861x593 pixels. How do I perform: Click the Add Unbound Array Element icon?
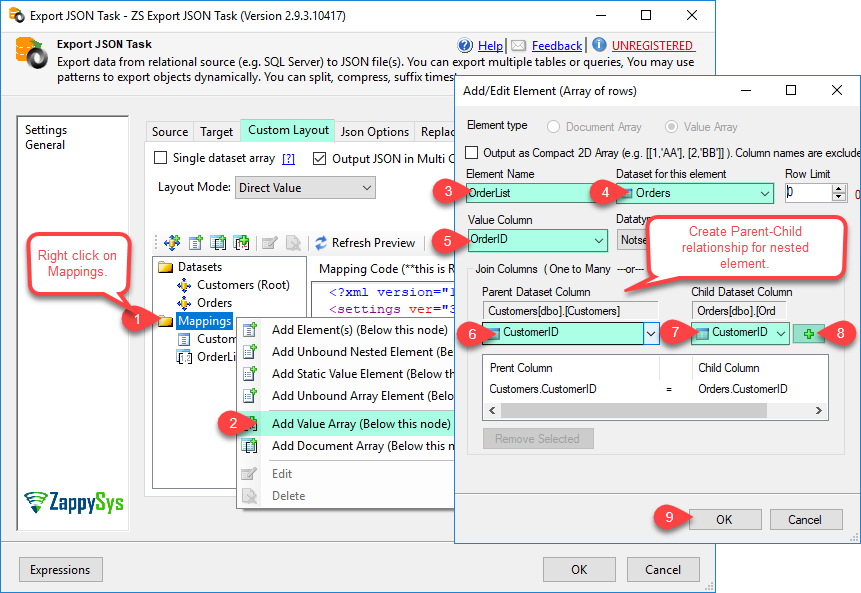coord(250,395)
